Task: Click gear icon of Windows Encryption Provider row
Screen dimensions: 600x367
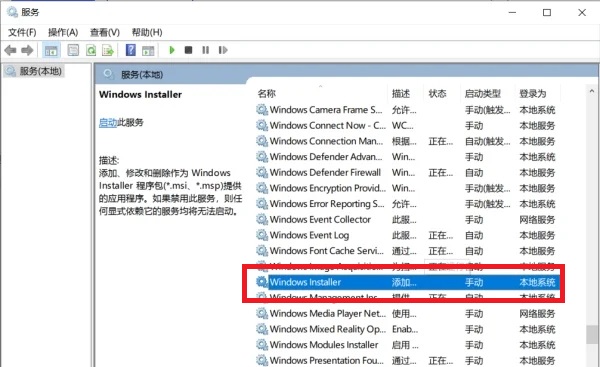Action: [x=262, y=188]
